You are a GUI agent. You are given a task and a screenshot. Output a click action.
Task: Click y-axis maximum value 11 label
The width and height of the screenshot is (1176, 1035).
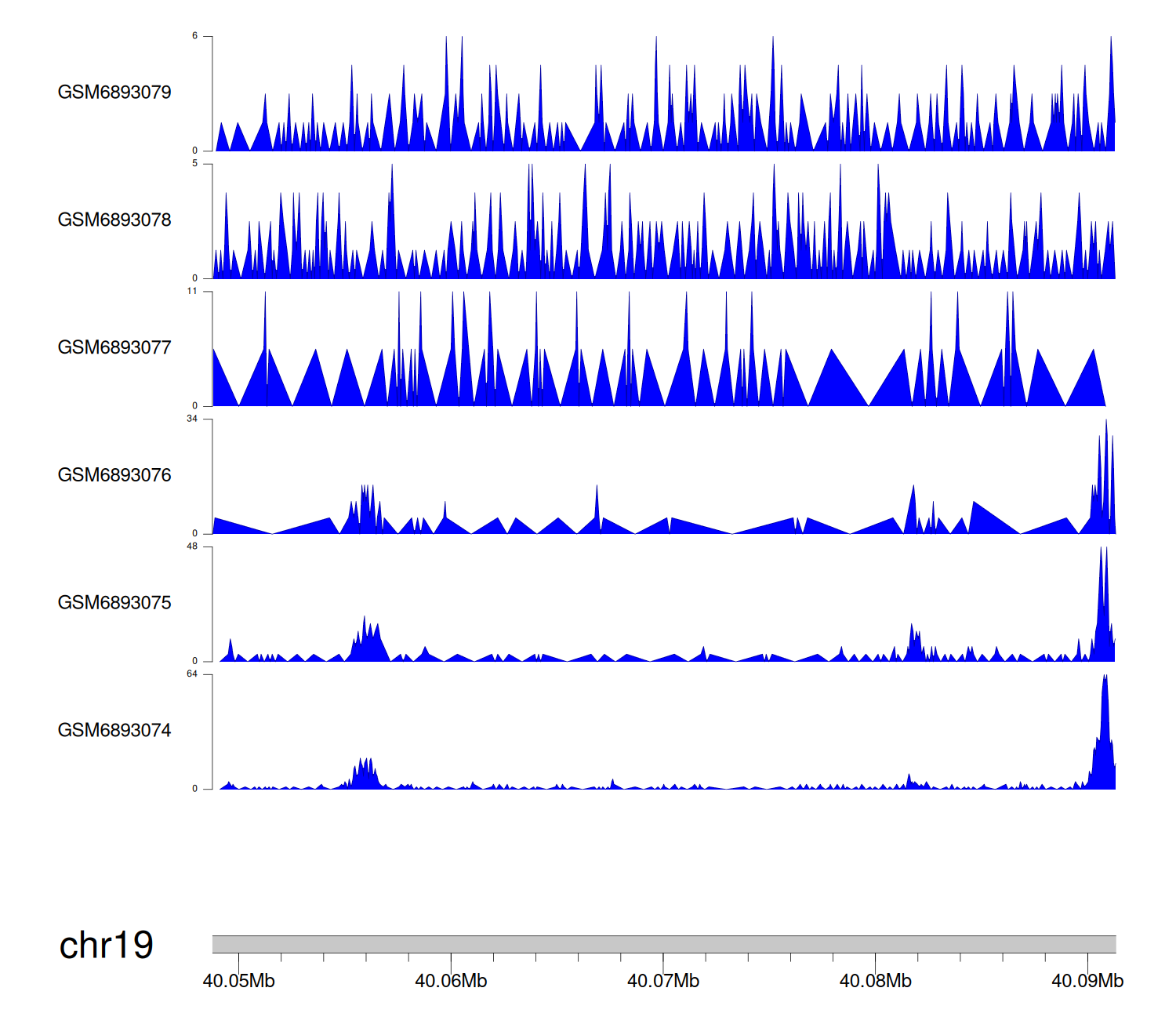pyautogui.click(x=192, y=291)
